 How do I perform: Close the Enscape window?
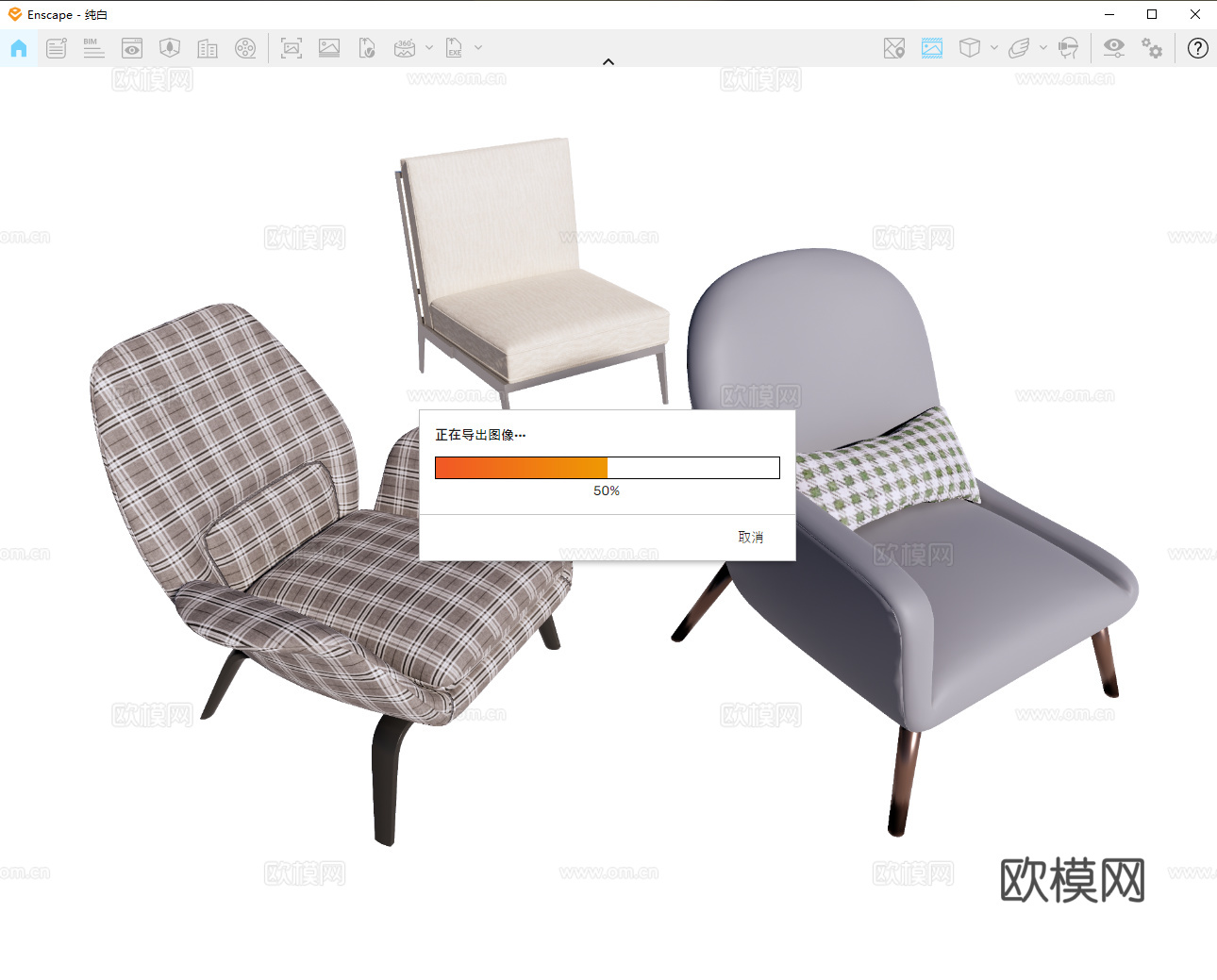pos(1195,14)
